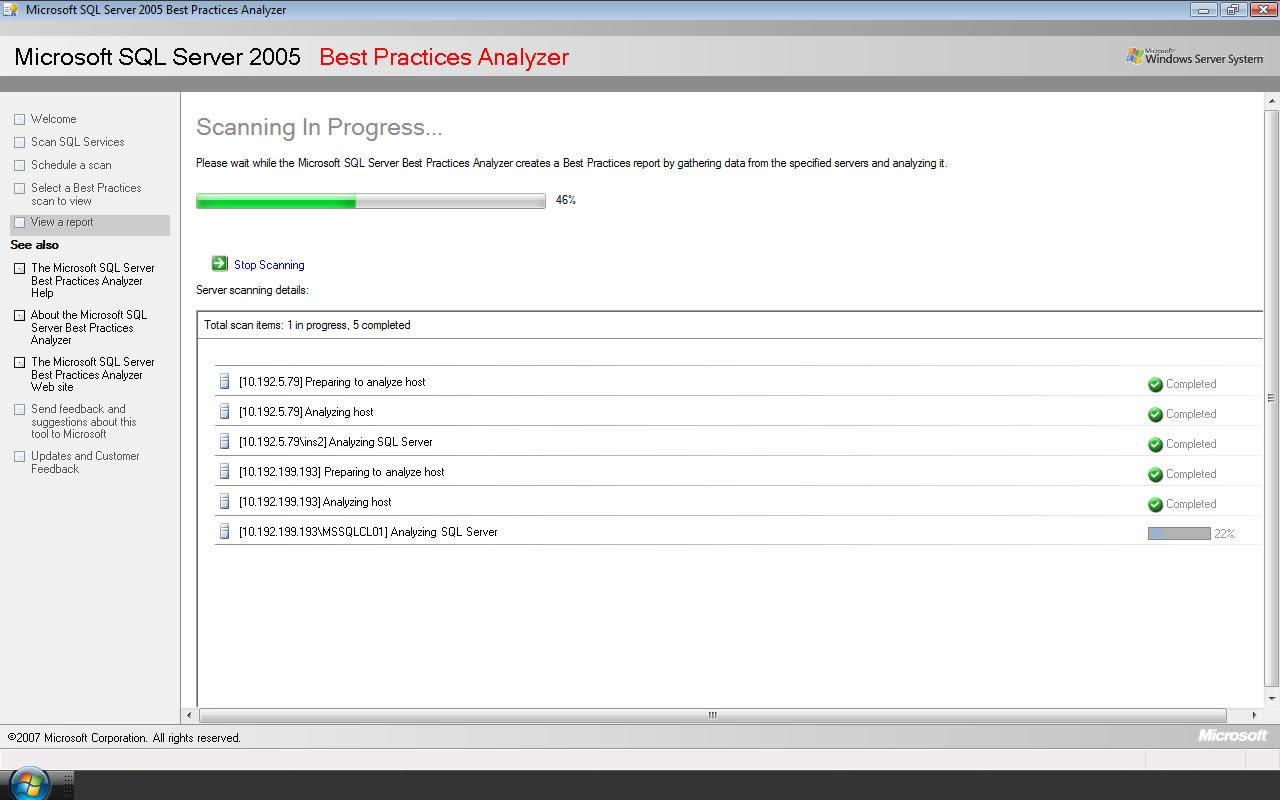Select the 10.192.199.193\MSSQLCL01 Analyzing SQL Server text
1280x800 pixels.
[368, 532]
